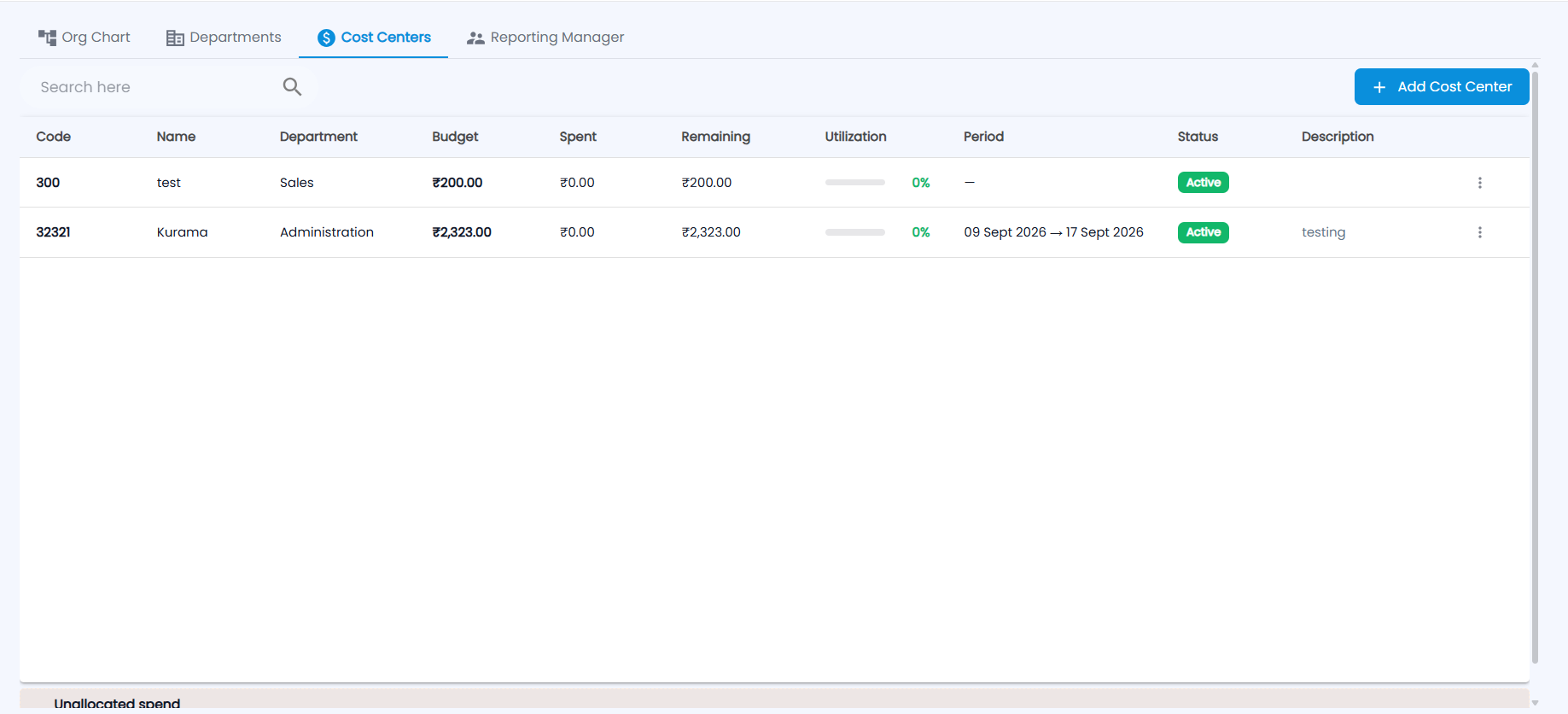The width and height of the screenshot is (1568, 714).
Task: Click the Sales department cell
Action: (296, 183)
